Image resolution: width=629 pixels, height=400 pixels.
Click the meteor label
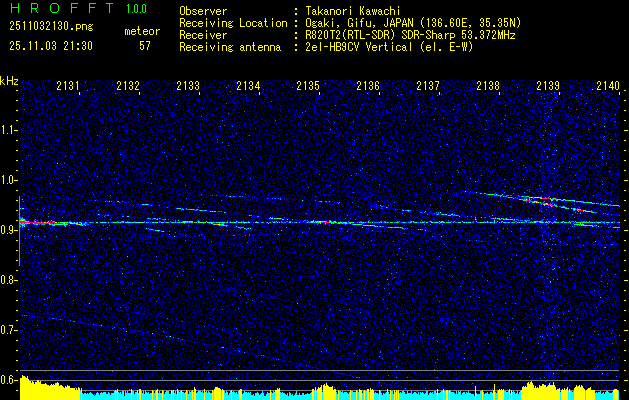[142, 31]
